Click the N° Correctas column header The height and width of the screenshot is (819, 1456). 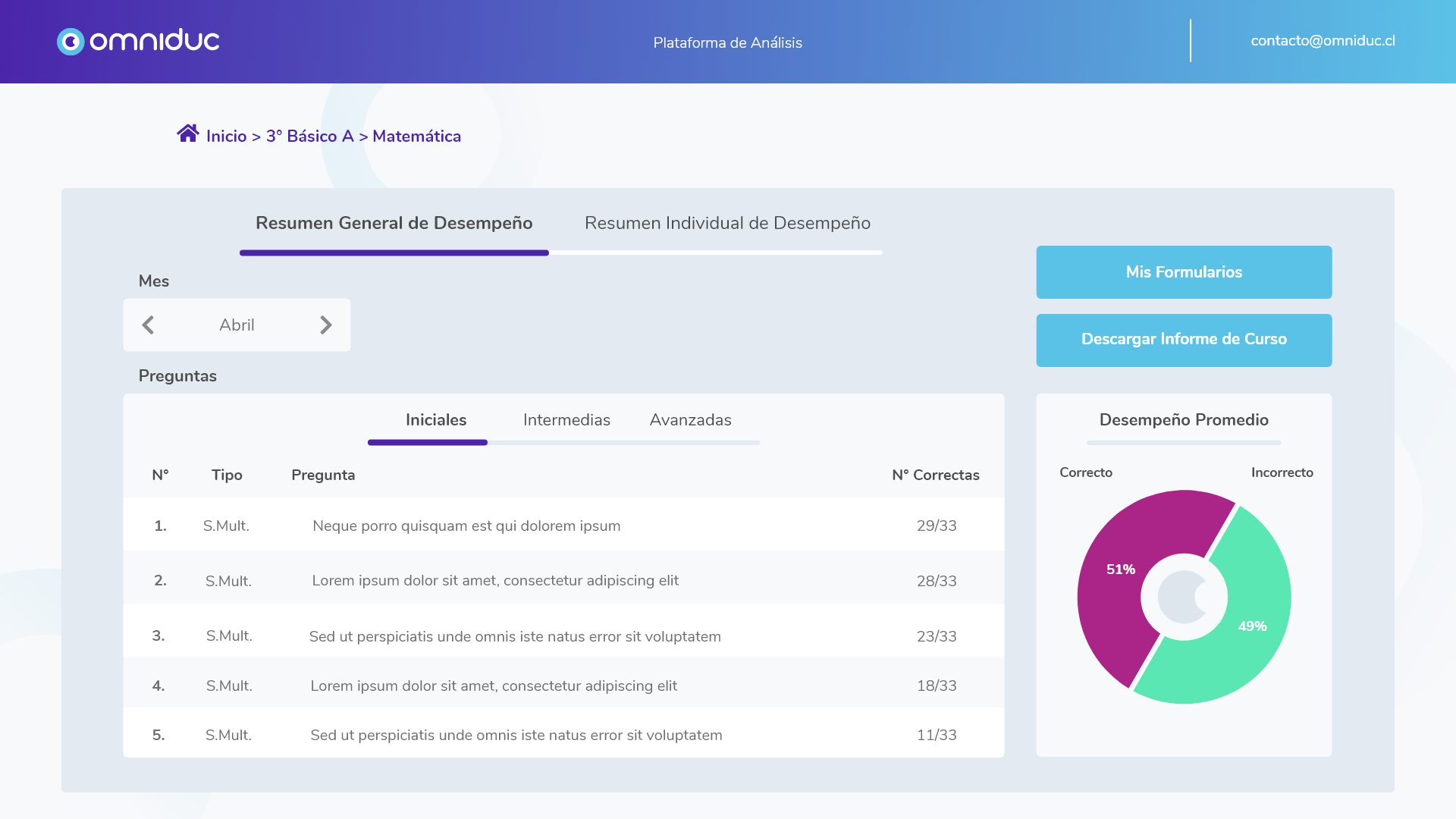tap(936, 475)
